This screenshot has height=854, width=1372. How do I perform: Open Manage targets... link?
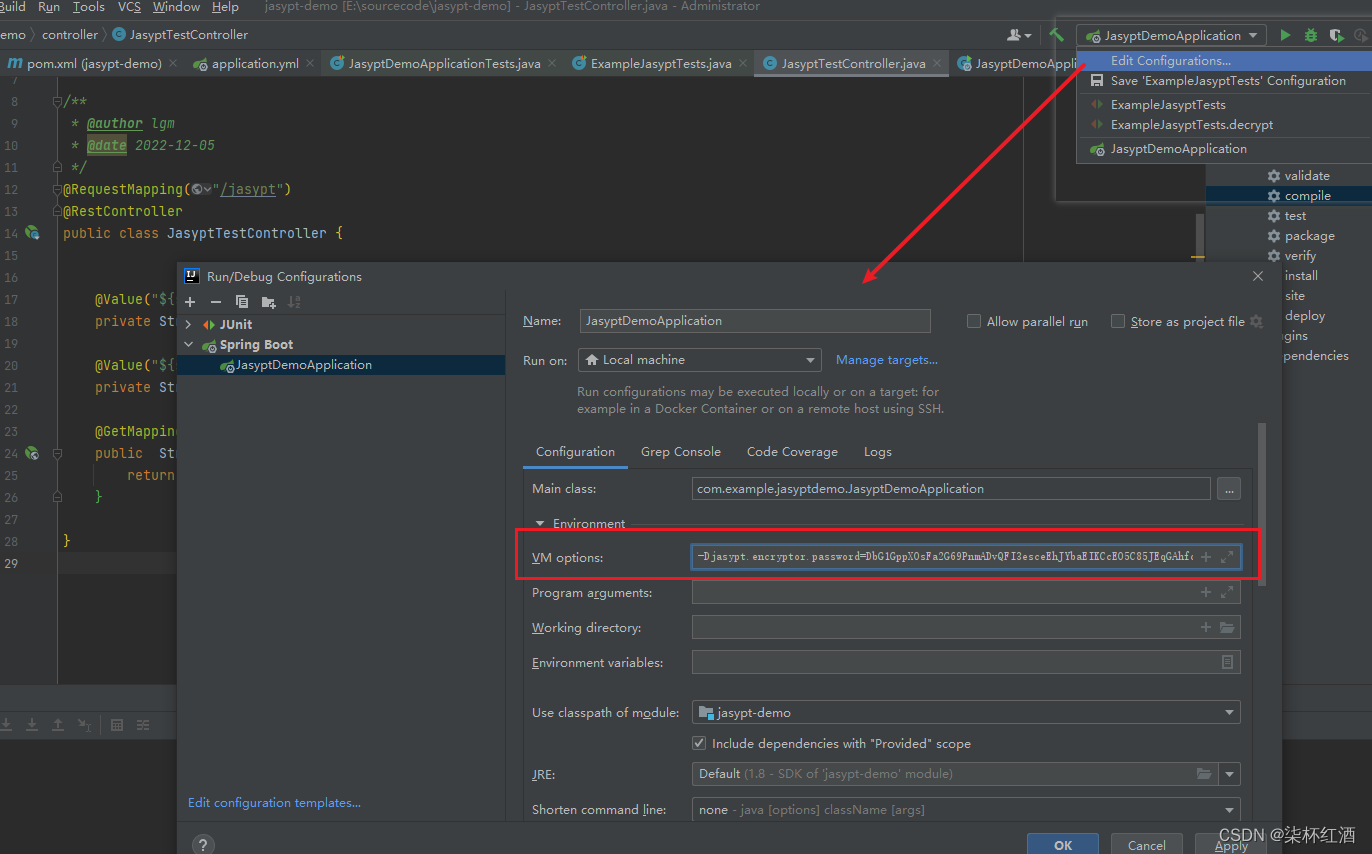[887, 360]
